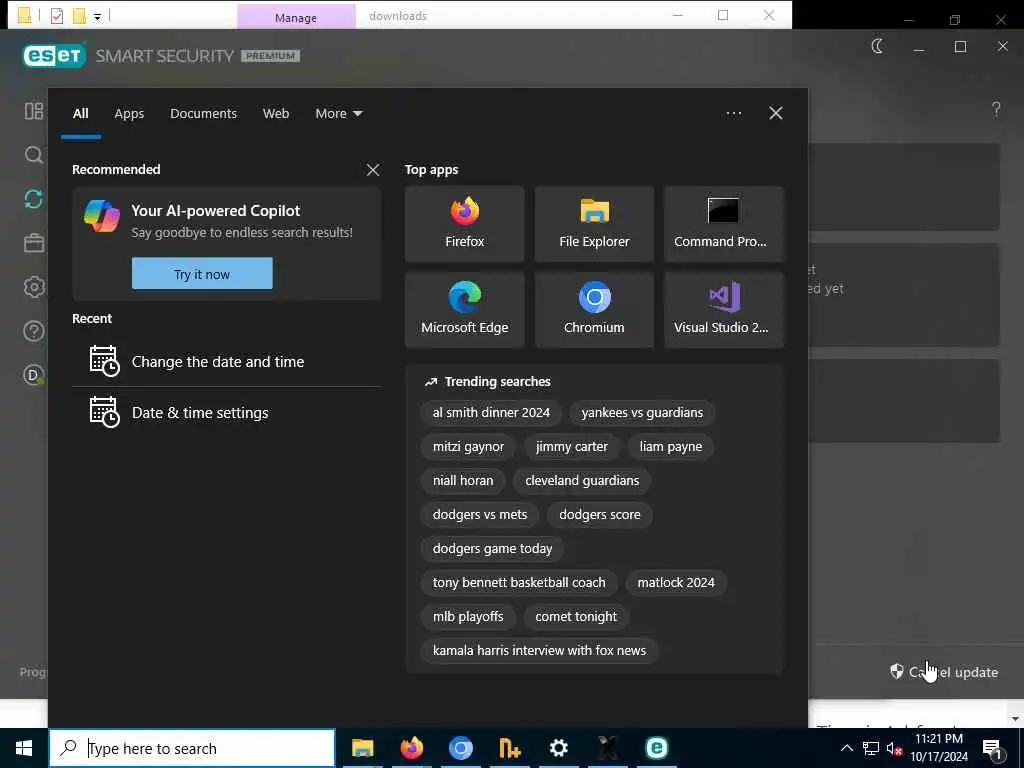Click the ESET help icon at top right
Screen dimensions: 1024x768
[x=996, y=109]
